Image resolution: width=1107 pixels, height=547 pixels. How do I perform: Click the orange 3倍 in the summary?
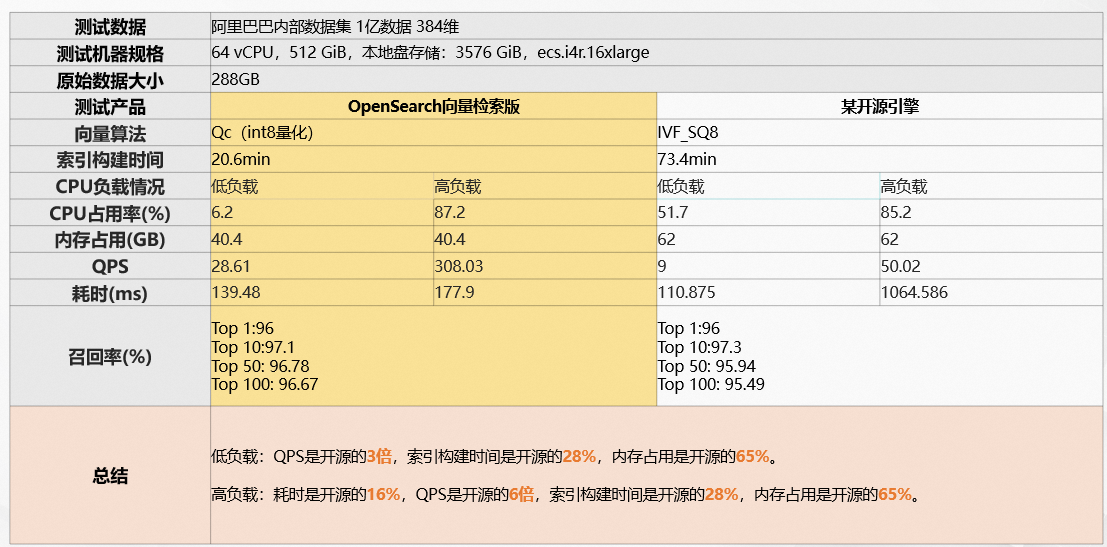pyautogui.click(x=379, y=457)
